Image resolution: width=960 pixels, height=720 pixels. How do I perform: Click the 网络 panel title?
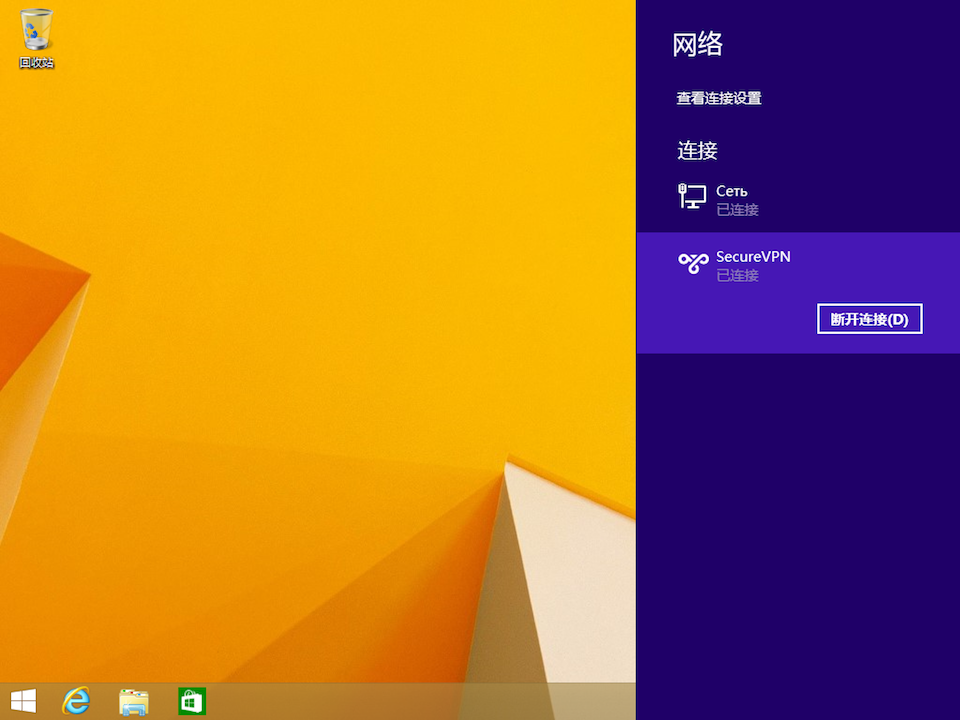tap(697, 45)
